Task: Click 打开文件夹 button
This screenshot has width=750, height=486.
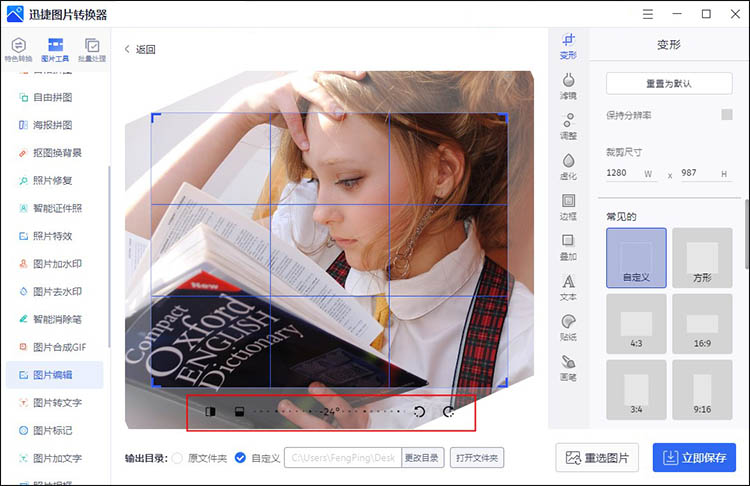Action: [x=477, y=458]
